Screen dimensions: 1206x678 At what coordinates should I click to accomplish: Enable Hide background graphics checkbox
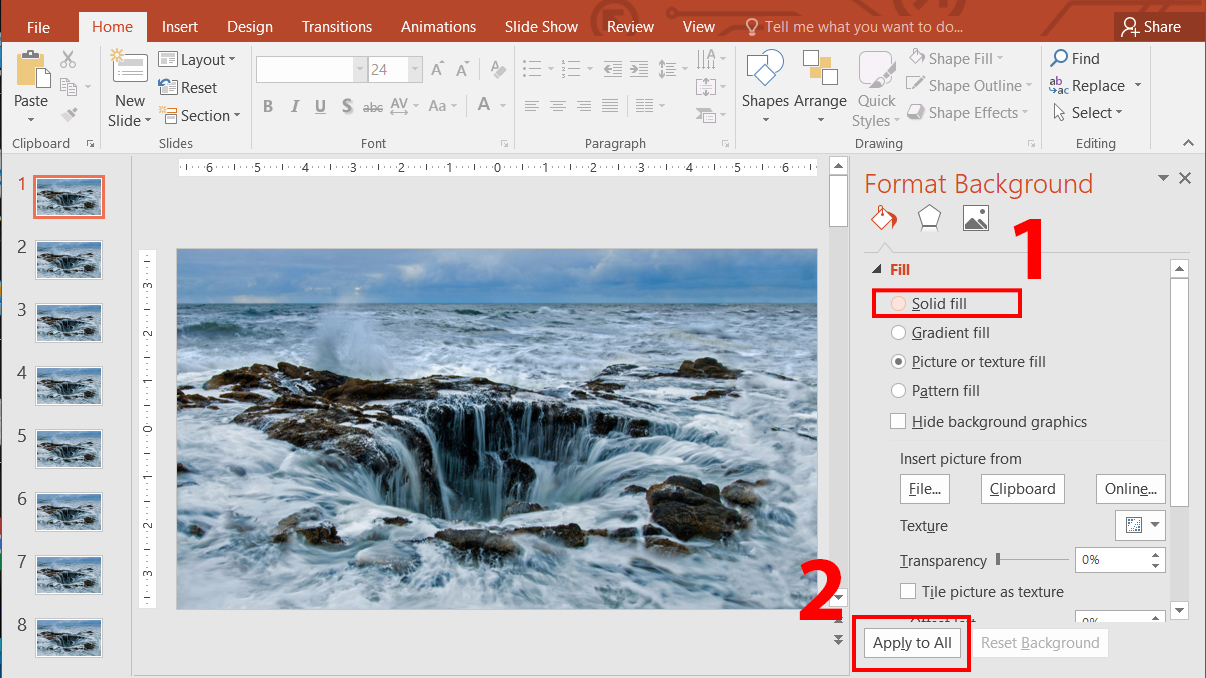click(898, 421)
